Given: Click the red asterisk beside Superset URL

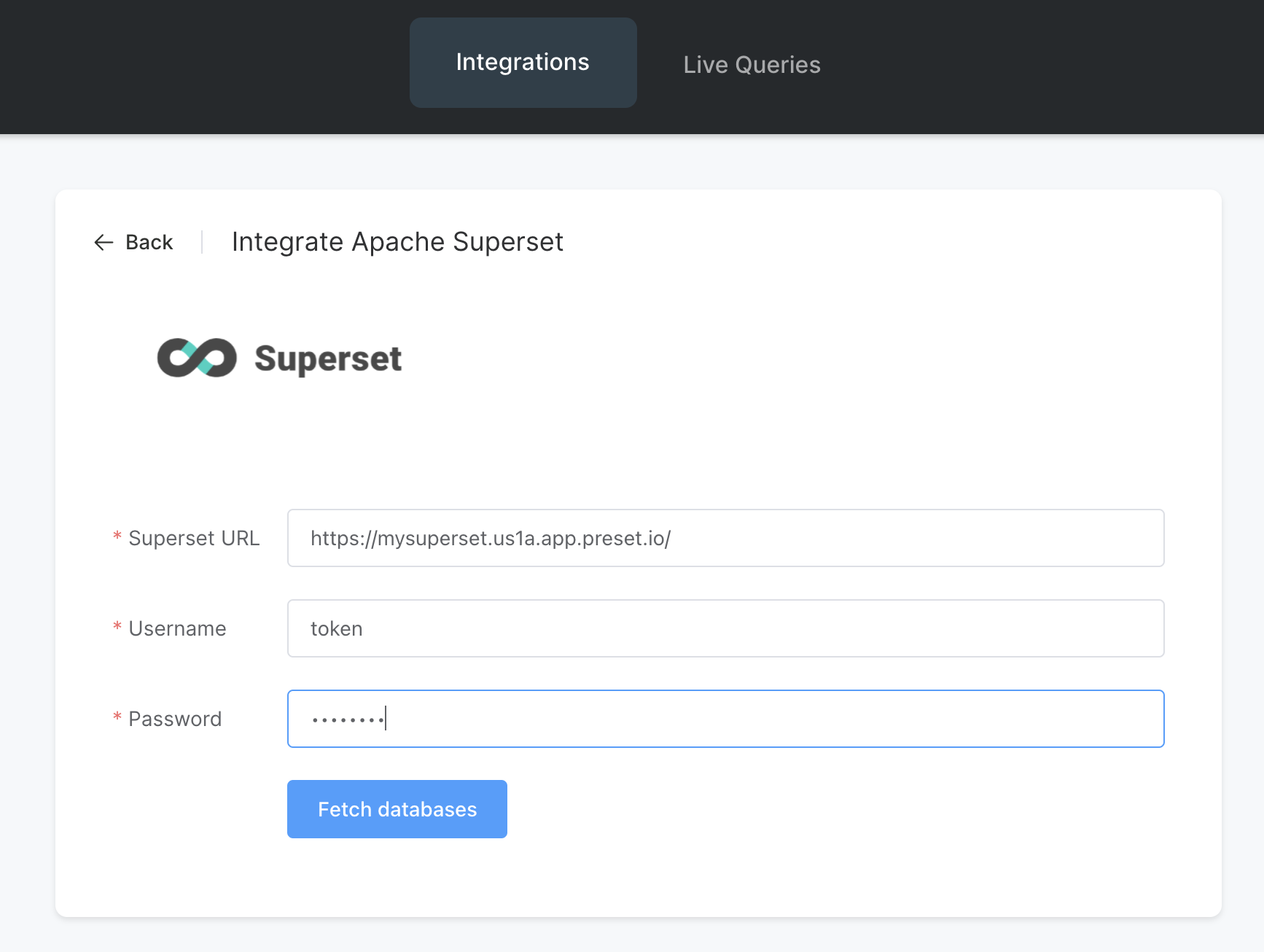Looking at the screenshot, I should coord(117,538).
